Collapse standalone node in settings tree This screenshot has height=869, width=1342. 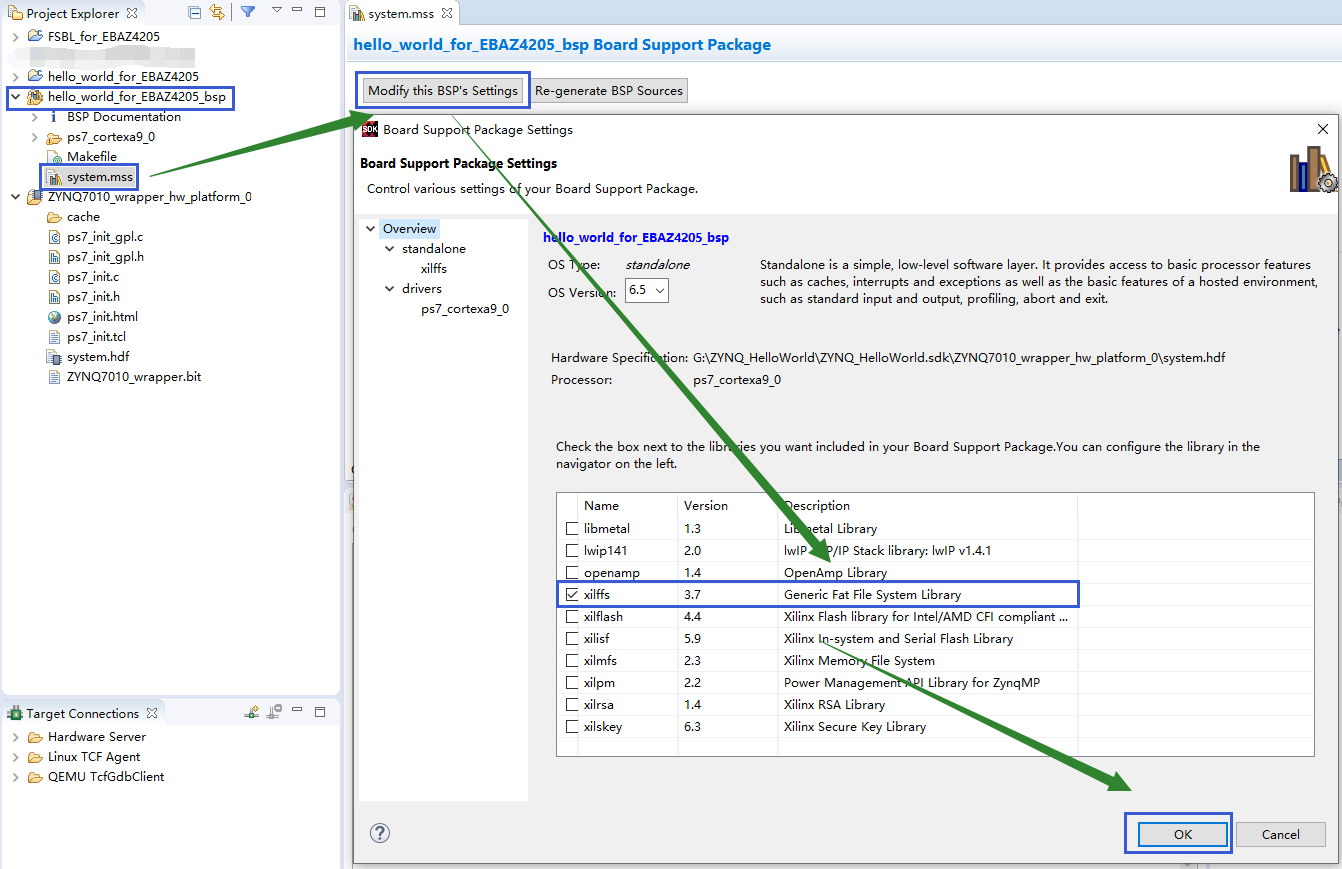(x=390, y=249)
